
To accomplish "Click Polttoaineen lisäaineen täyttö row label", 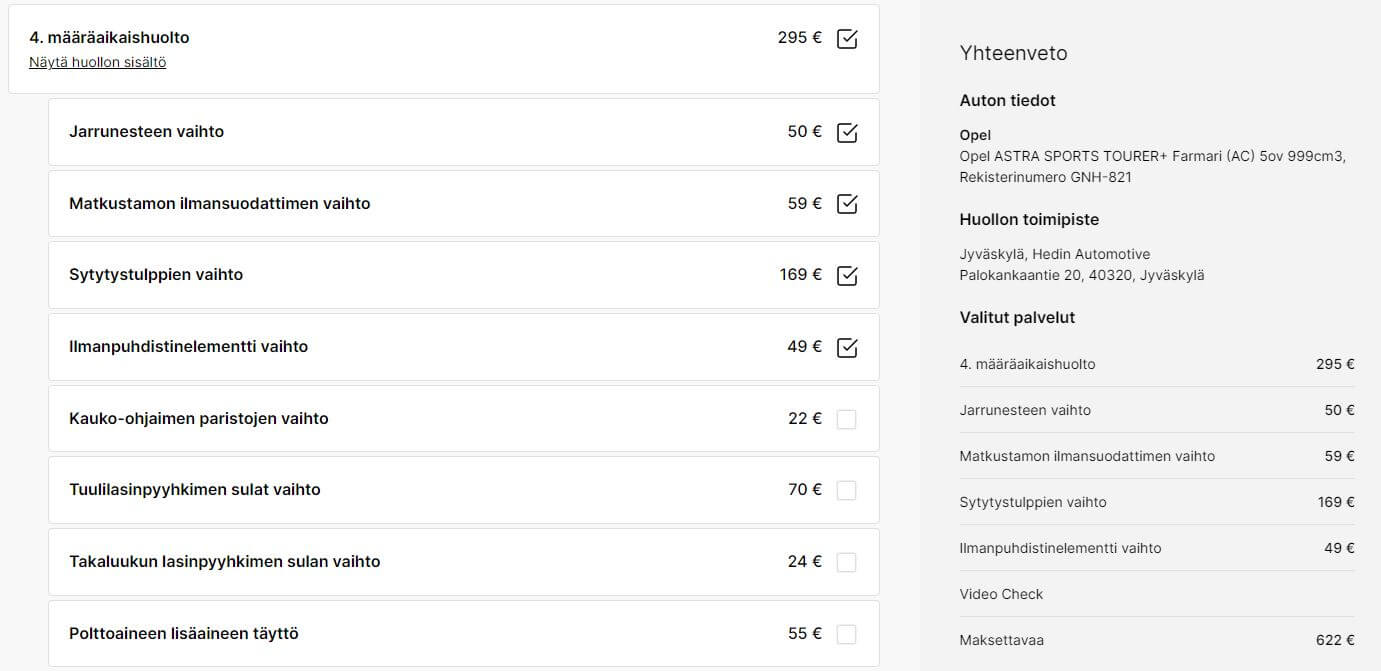I will [x=183, y=633].
